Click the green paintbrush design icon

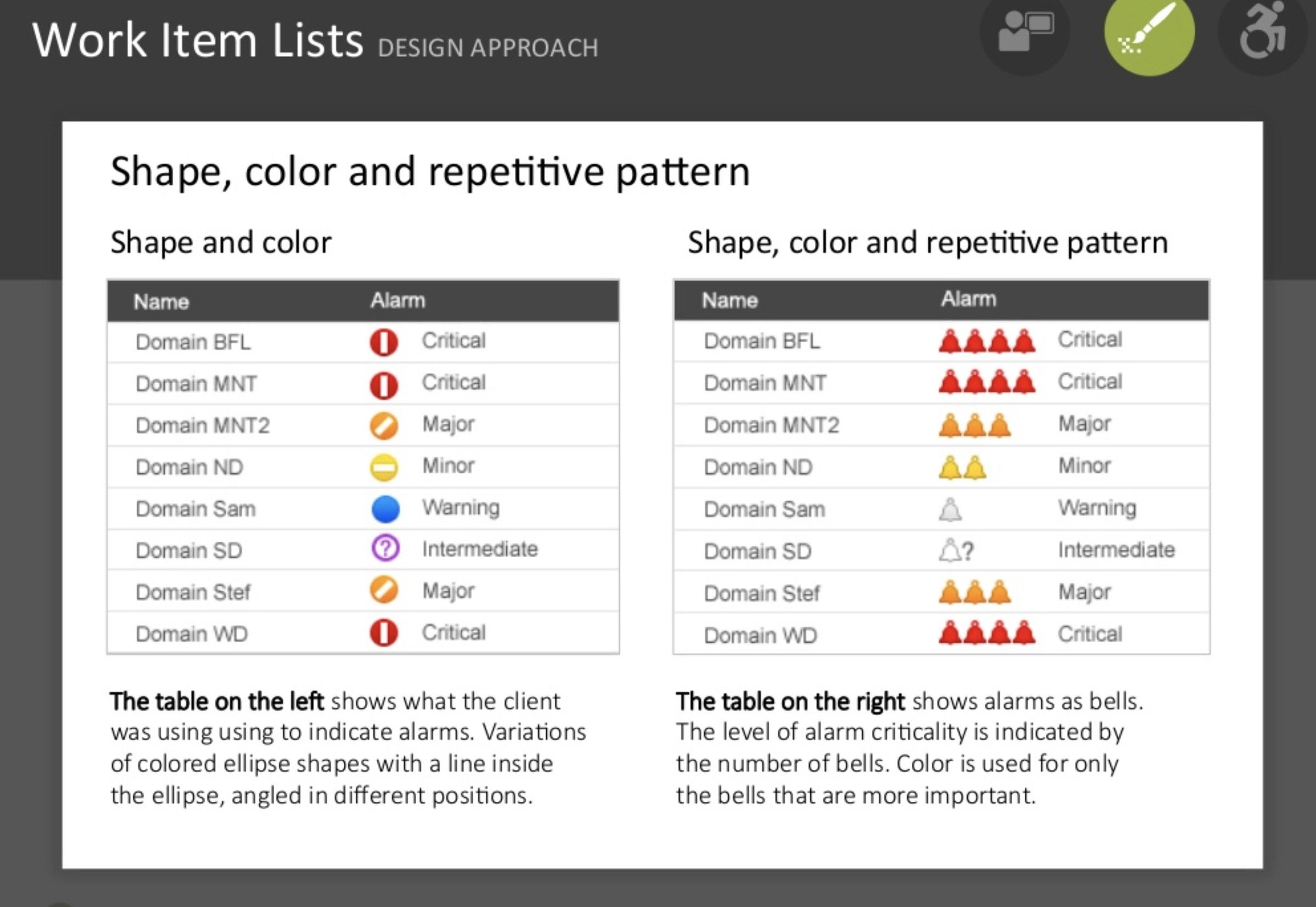tap(1149, 31)
